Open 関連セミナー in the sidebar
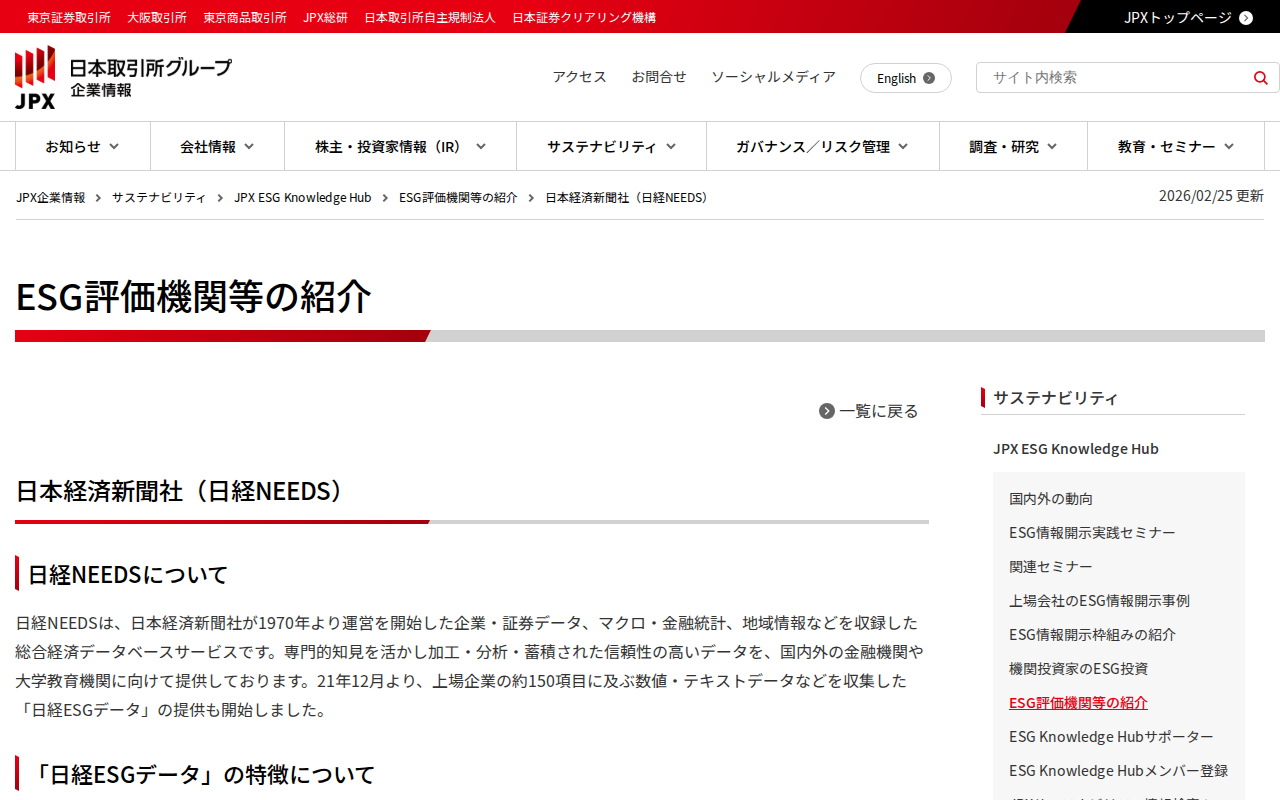This screenshot has height=800, width=1280. point(1051,567)
